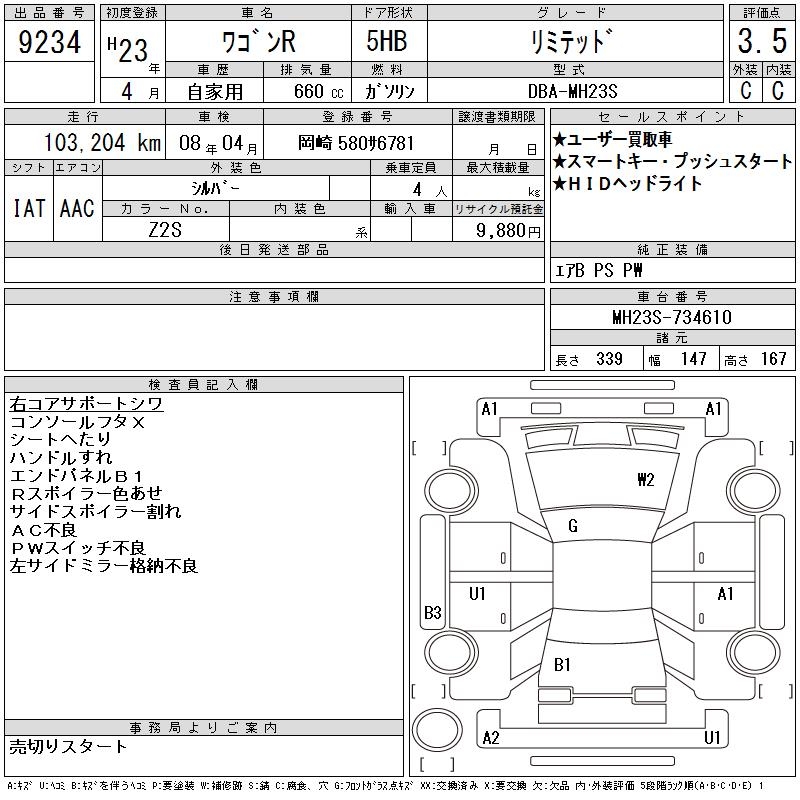Select the note AC不良

(43, 530)
